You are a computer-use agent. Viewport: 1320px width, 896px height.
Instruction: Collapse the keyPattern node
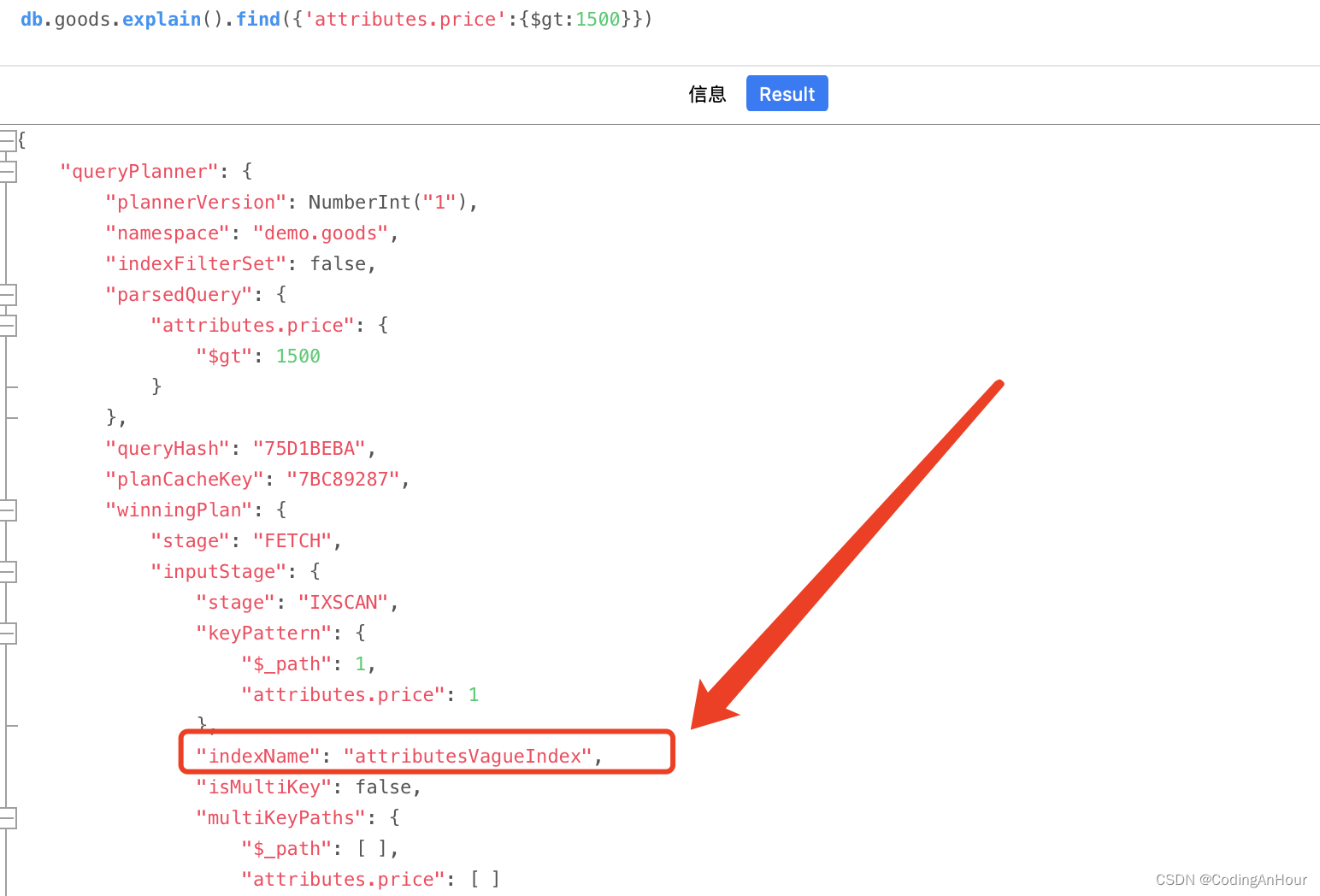tap(8, 634)
